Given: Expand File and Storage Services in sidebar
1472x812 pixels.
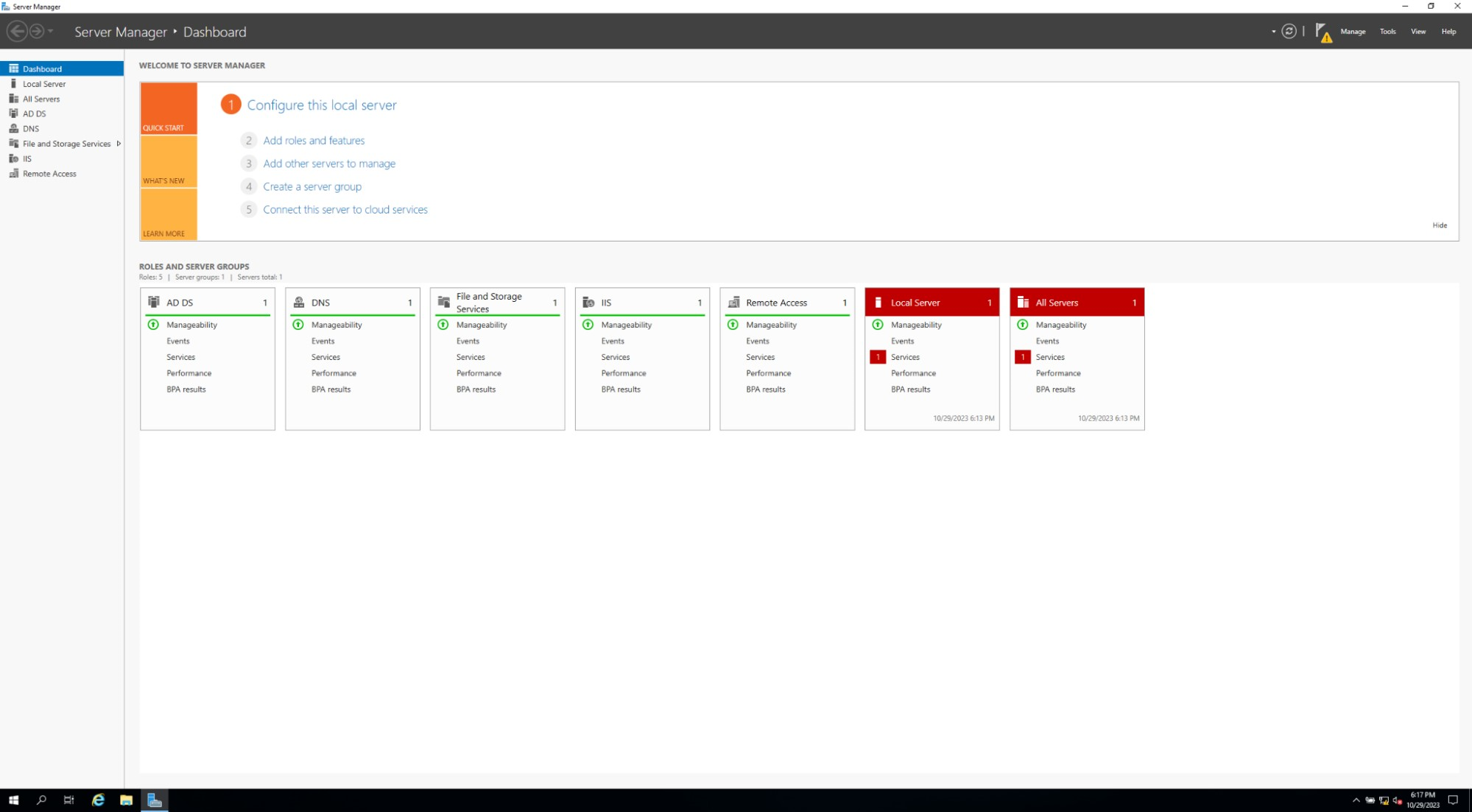Looking at the screenshot, I should click(119, 144).
